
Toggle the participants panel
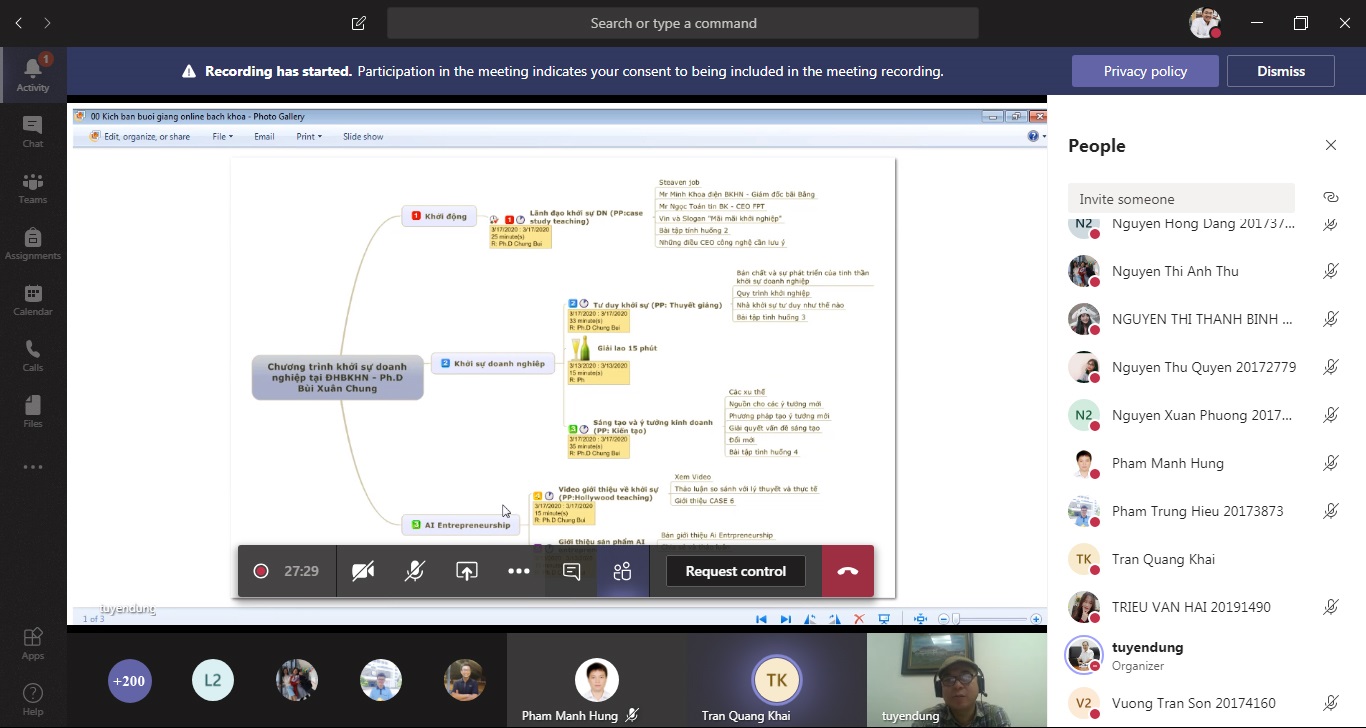[x=622, y=571]
